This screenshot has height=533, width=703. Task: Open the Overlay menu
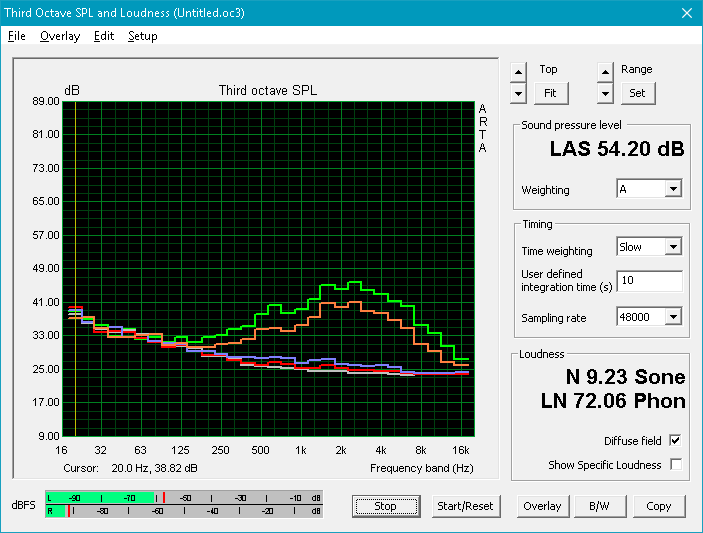tap(60, 36)
